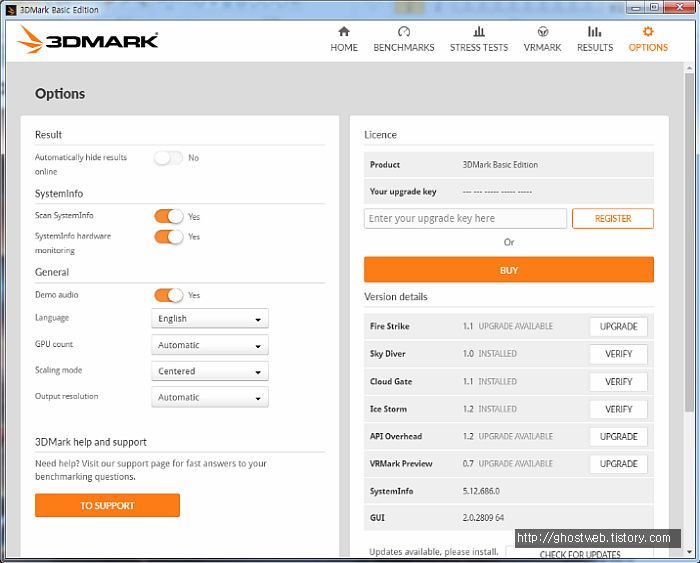The image size is (700, 563).
Task: Verify the Ice Storm installation
Action: [618, 409]
